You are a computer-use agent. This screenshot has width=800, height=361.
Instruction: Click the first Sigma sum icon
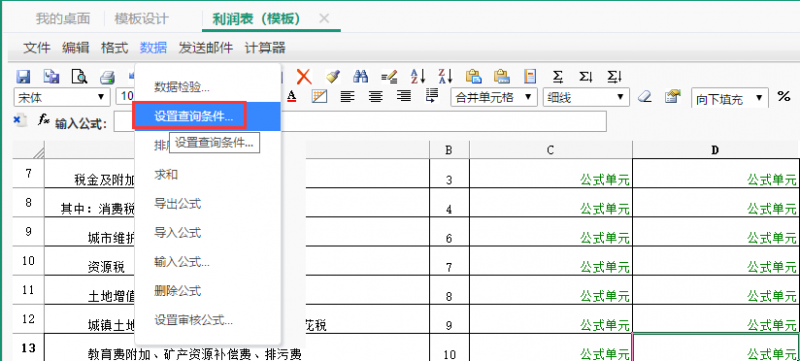point(559,77)
